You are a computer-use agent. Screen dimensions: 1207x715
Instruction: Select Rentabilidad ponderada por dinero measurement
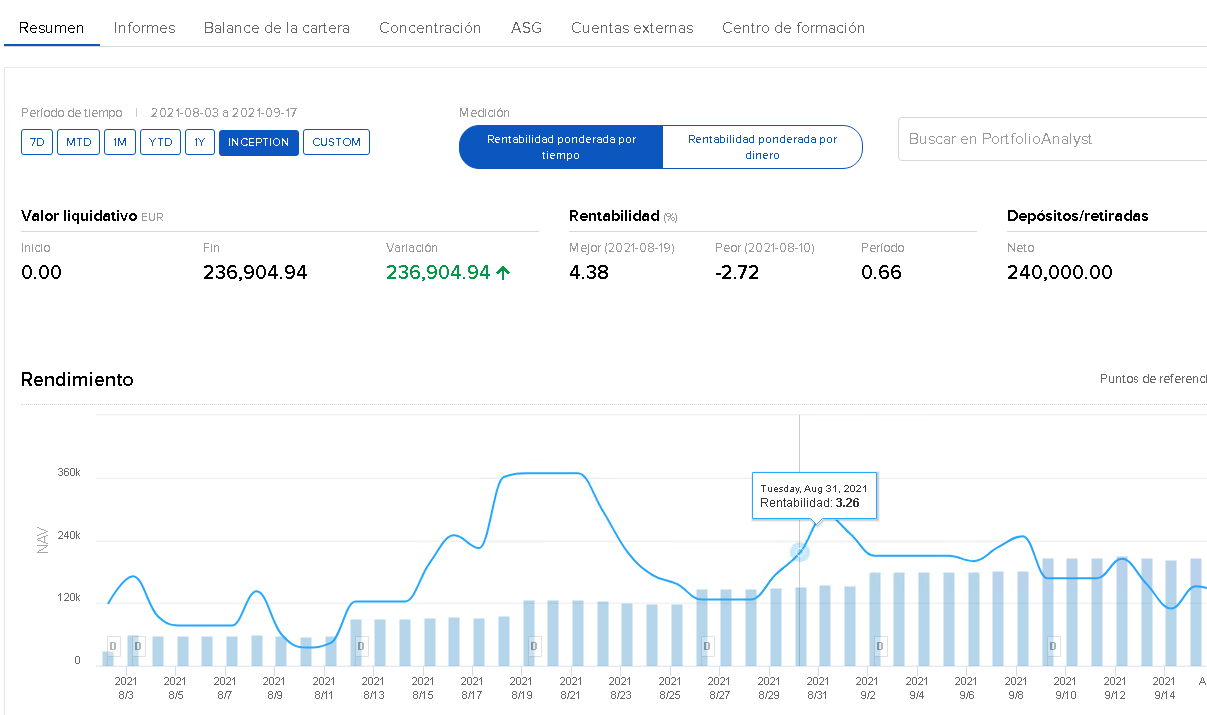(x=762, y=147)
